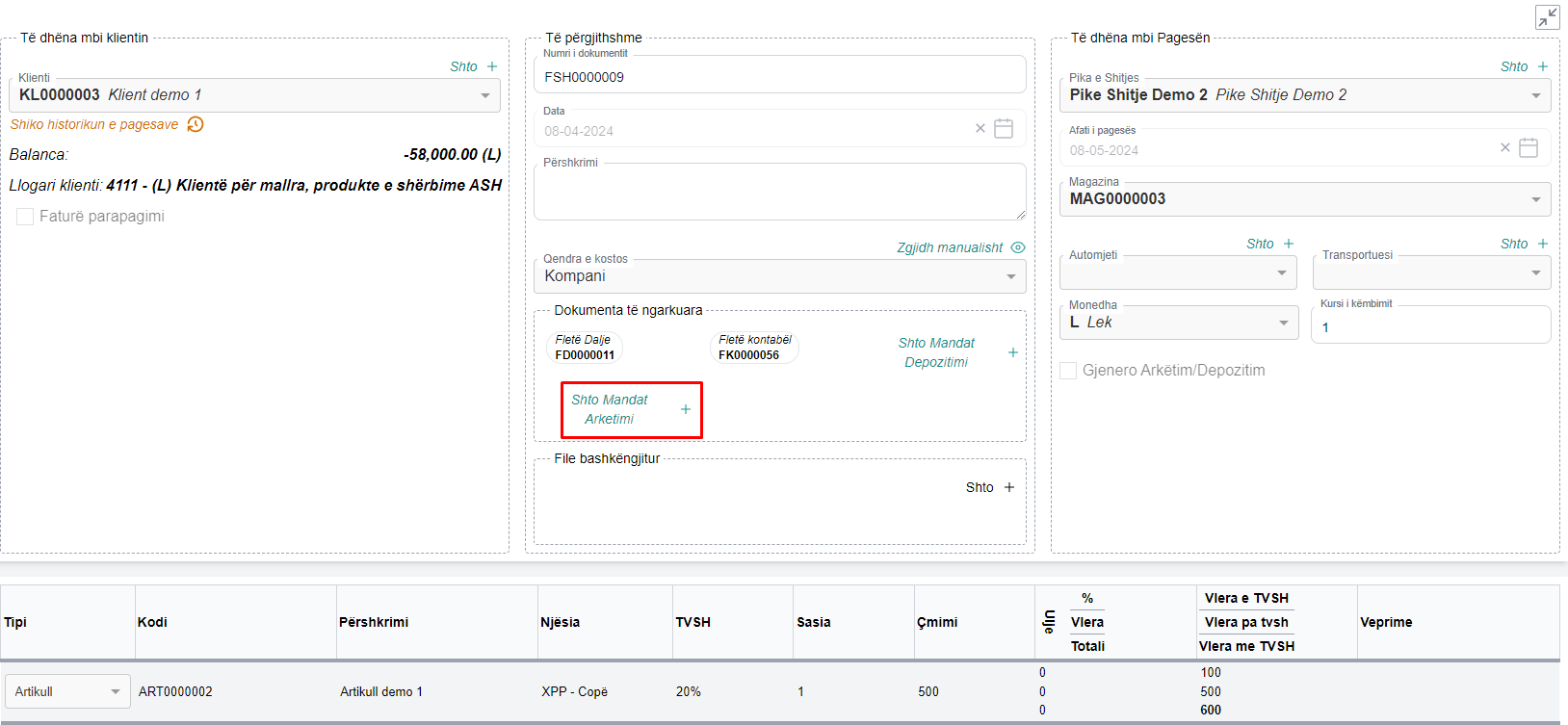Image resolution: width=1568 pixels, height=725 pixels.
Task: Click Shiko historikun e pagesave link
Action: [x=94, y=124]
